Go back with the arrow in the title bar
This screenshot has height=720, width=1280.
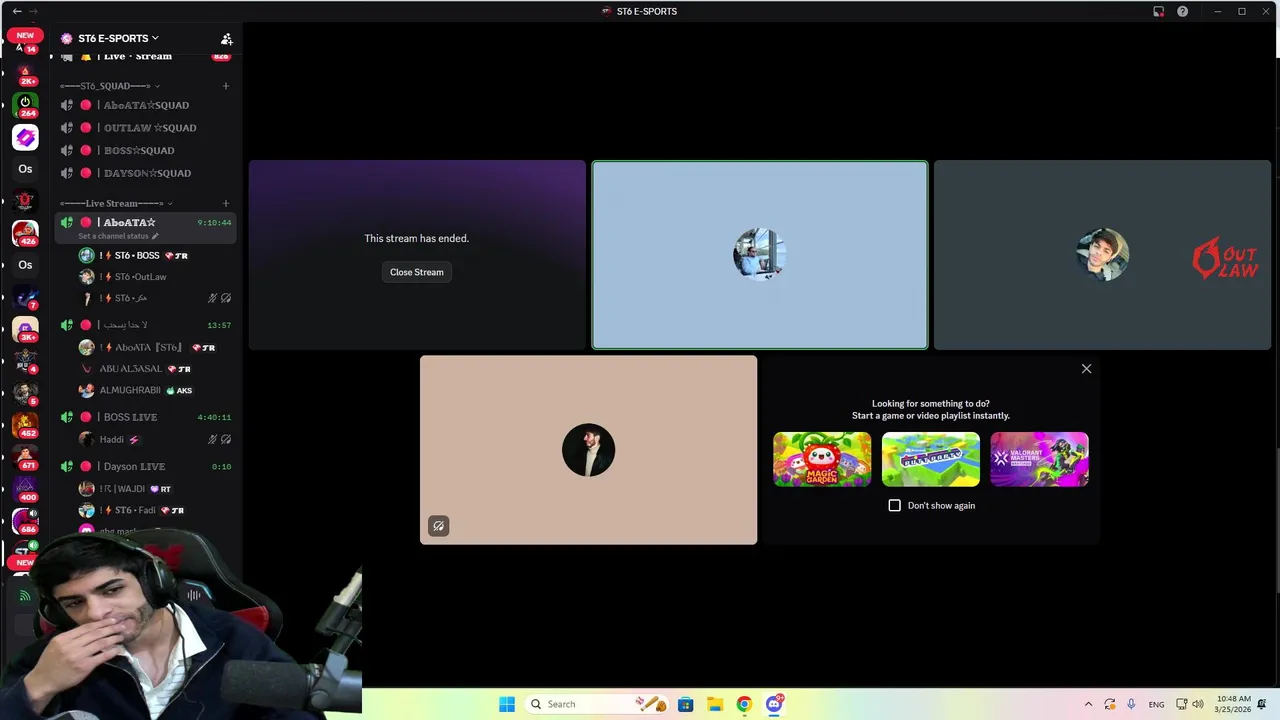pyautogui.click(x=16, y=11)
